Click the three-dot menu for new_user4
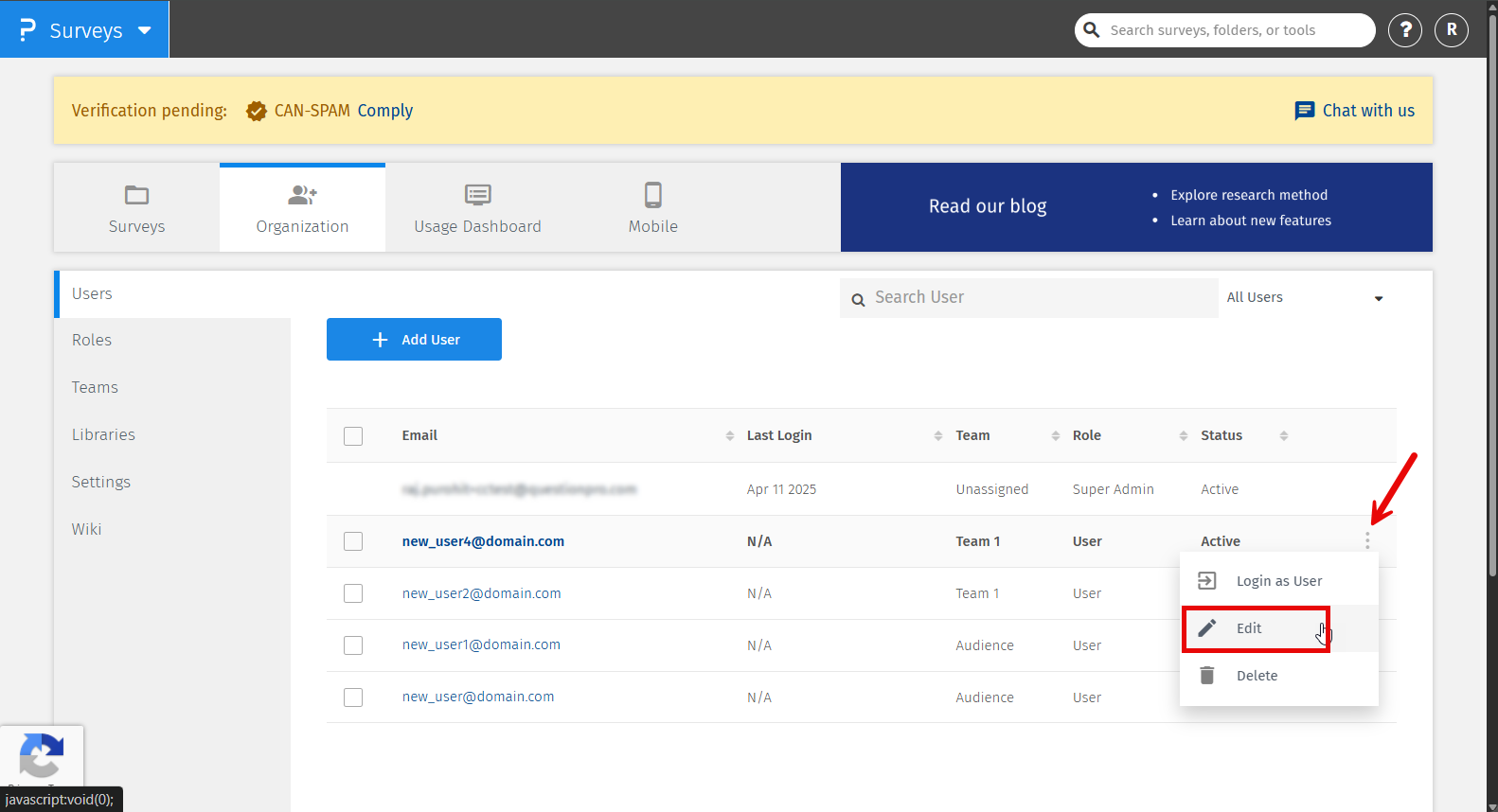The height and width of the screenshot is (812, 1498). click(x=1367, y=540)
